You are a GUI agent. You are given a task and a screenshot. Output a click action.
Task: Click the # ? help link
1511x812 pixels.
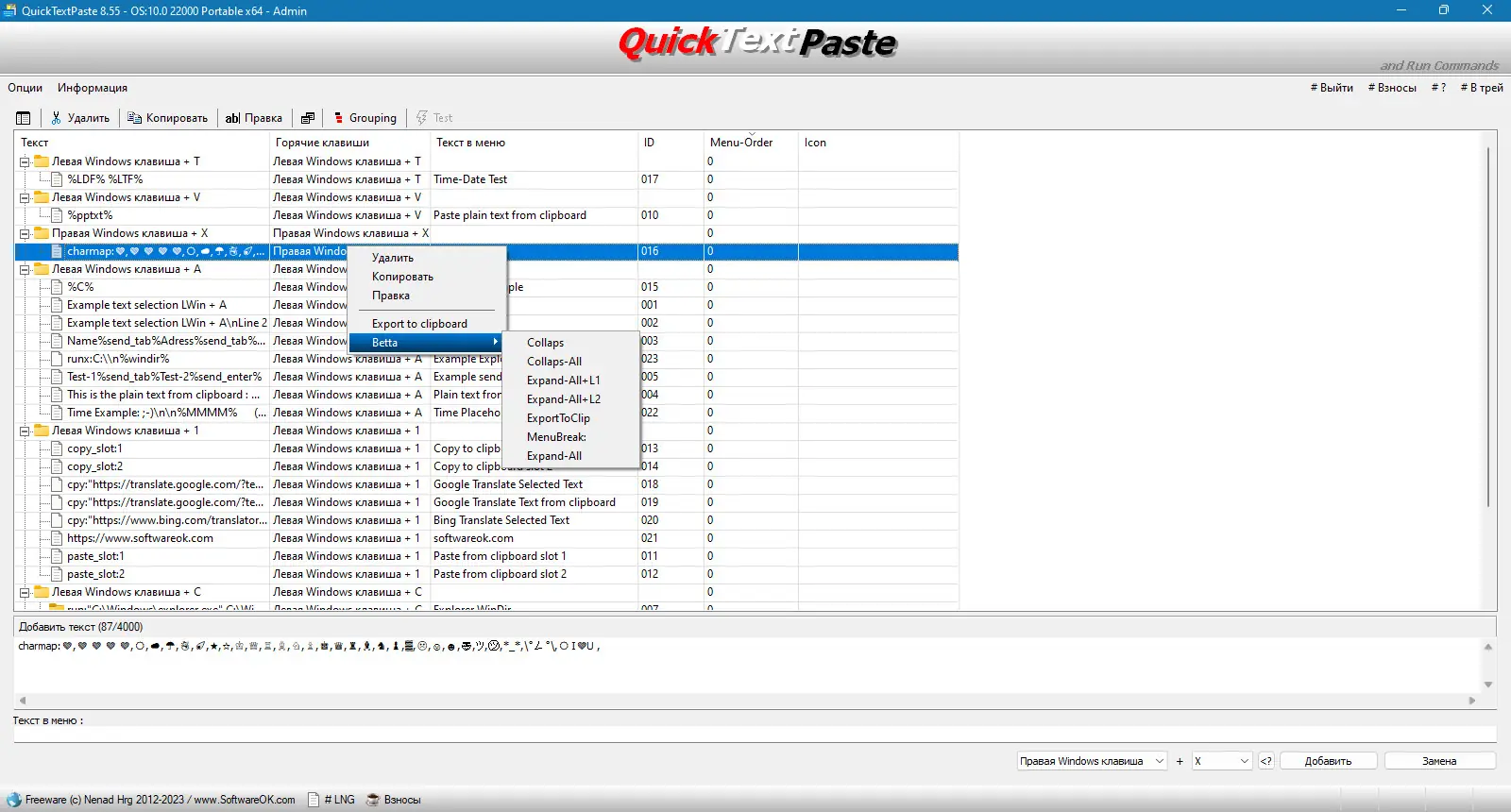coord(1438,88)
